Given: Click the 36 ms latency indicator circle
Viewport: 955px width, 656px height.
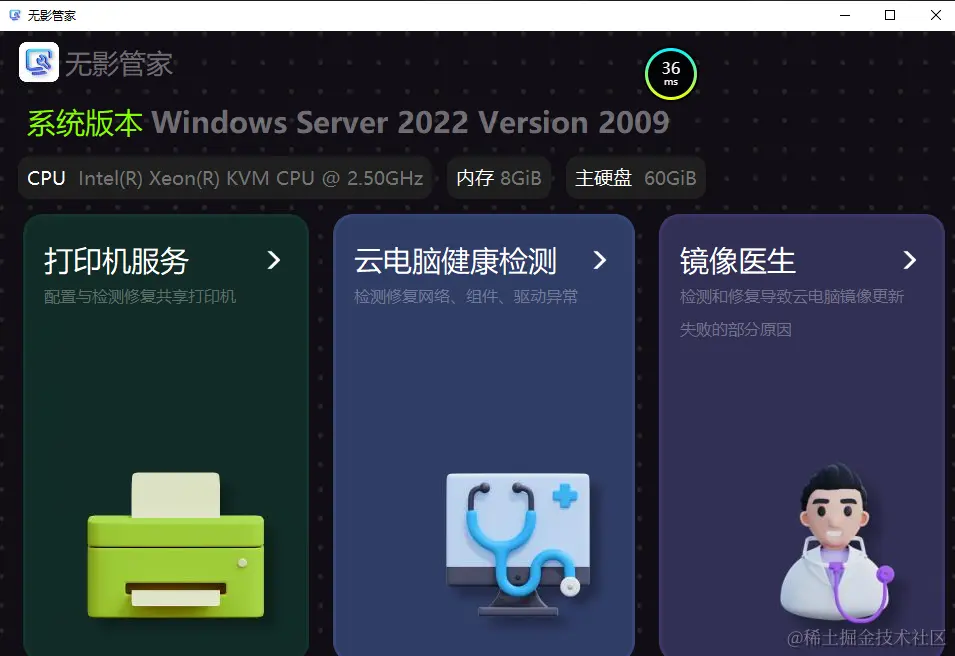Looking at the screenshot, I should 671,74.
